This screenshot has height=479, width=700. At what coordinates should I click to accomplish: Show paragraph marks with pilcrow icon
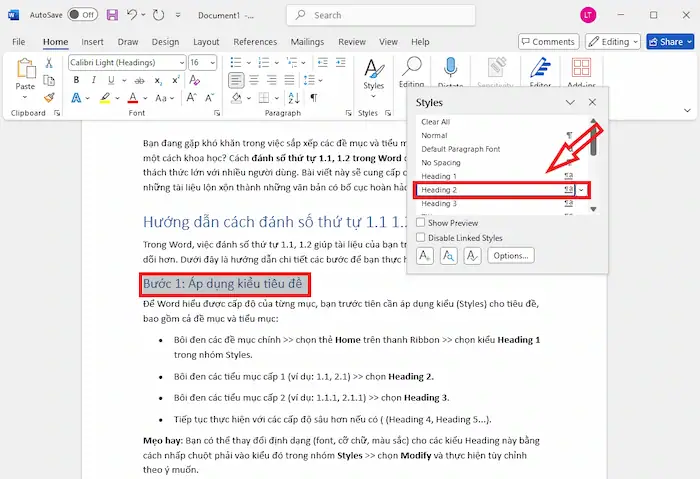pyautogui.click(x=313, y=97)
